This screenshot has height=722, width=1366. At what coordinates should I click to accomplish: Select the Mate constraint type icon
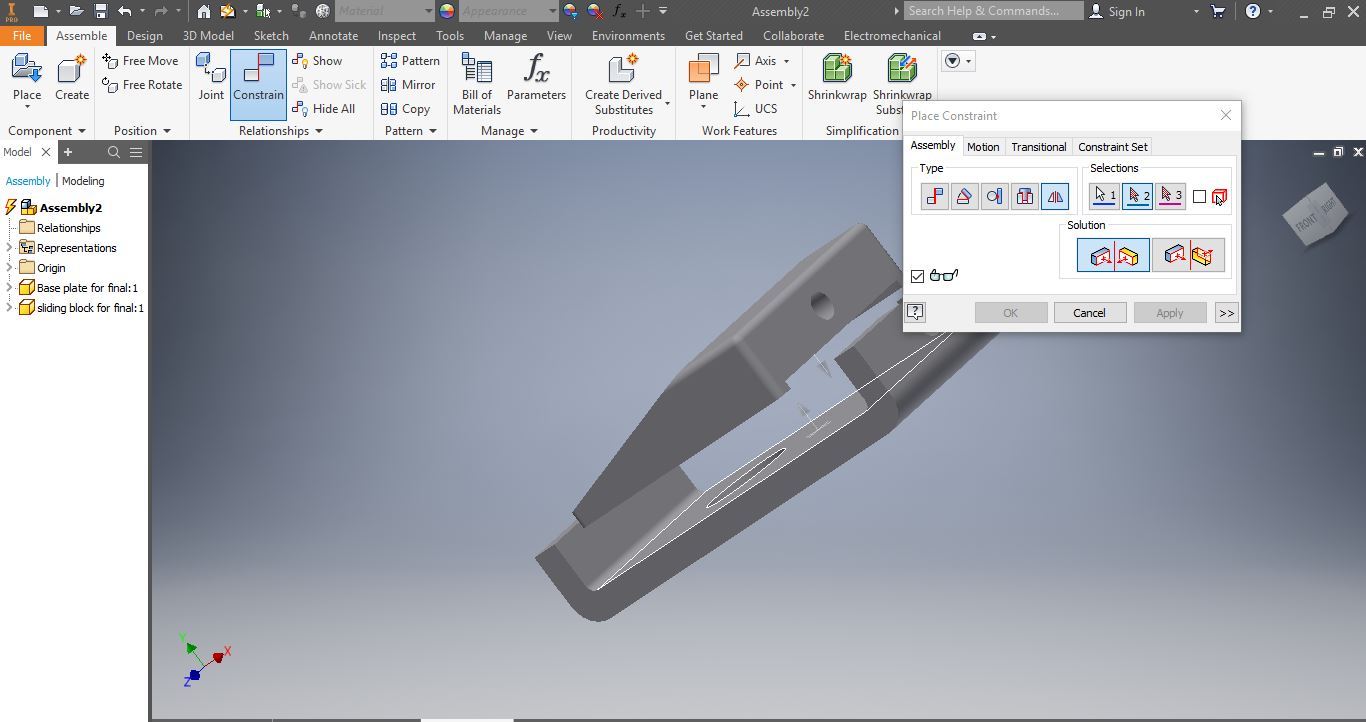tap(934, 196)
